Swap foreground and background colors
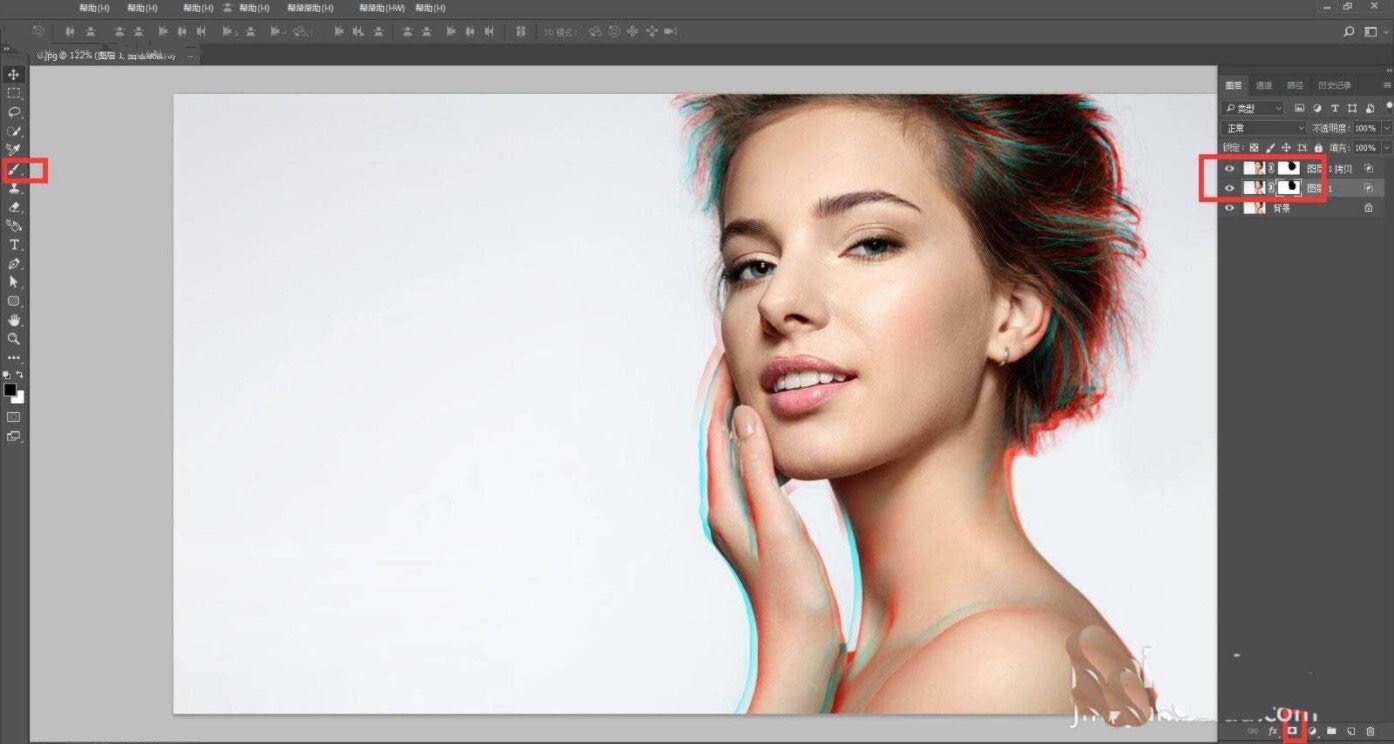Viewport: 1394px width, 744px height. 19,374
